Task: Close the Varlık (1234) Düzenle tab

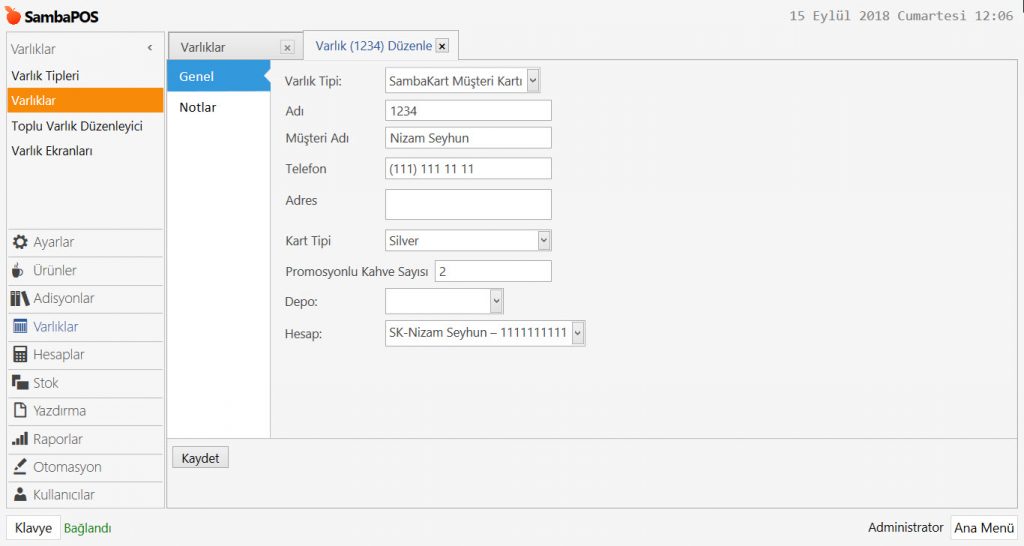Action: 442,46
